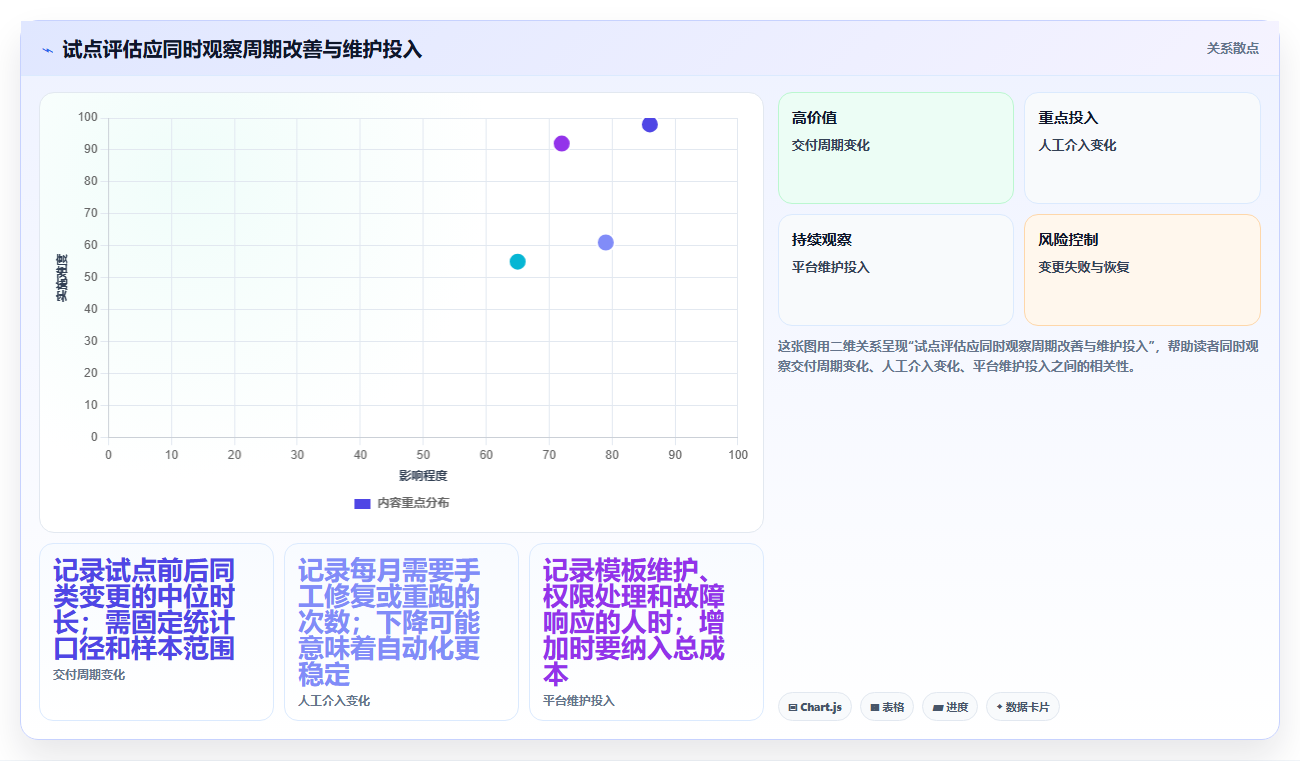Image resolution: width=1300 pixels, height=761 pixels.
Task: Click the 内容重点分布 legend label
Action: click(x=413, y=503)
